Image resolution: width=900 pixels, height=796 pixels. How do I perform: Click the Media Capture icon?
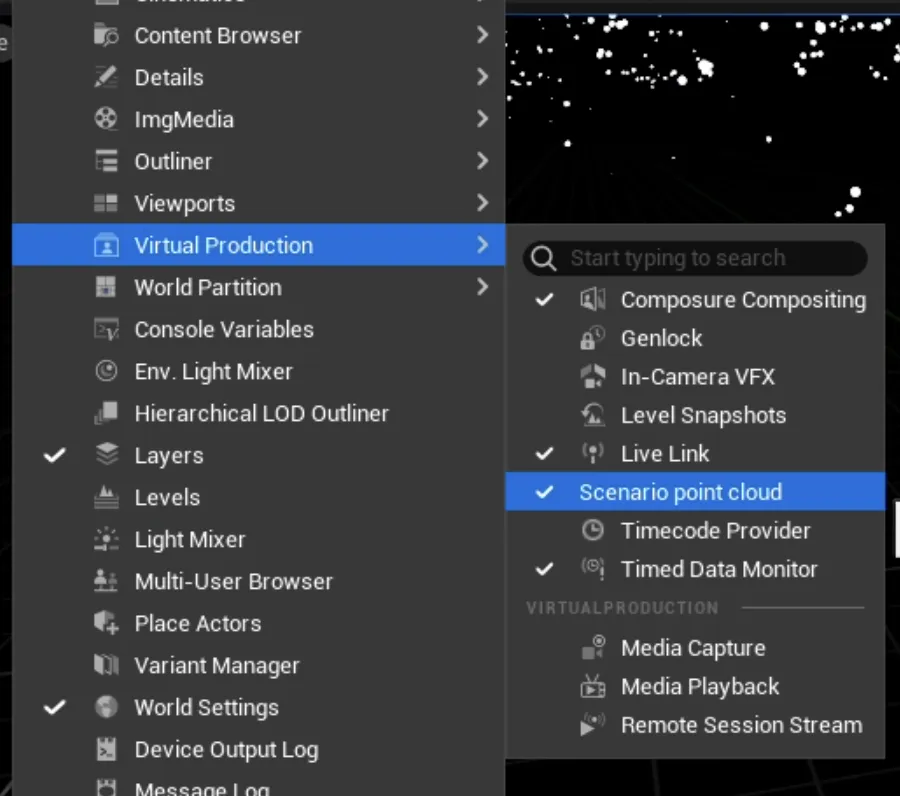pos(593,647)
